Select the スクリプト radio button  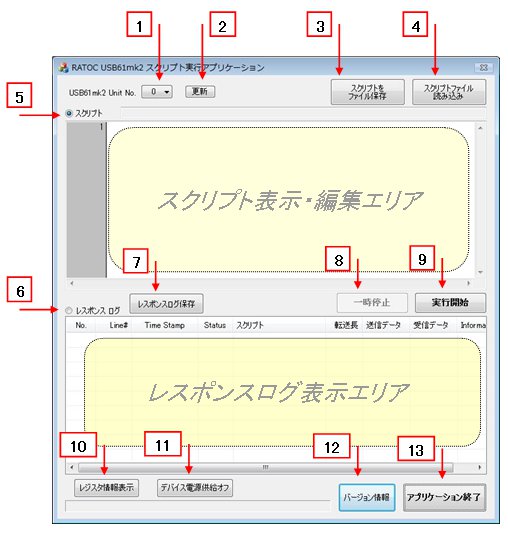pos(69,113)
